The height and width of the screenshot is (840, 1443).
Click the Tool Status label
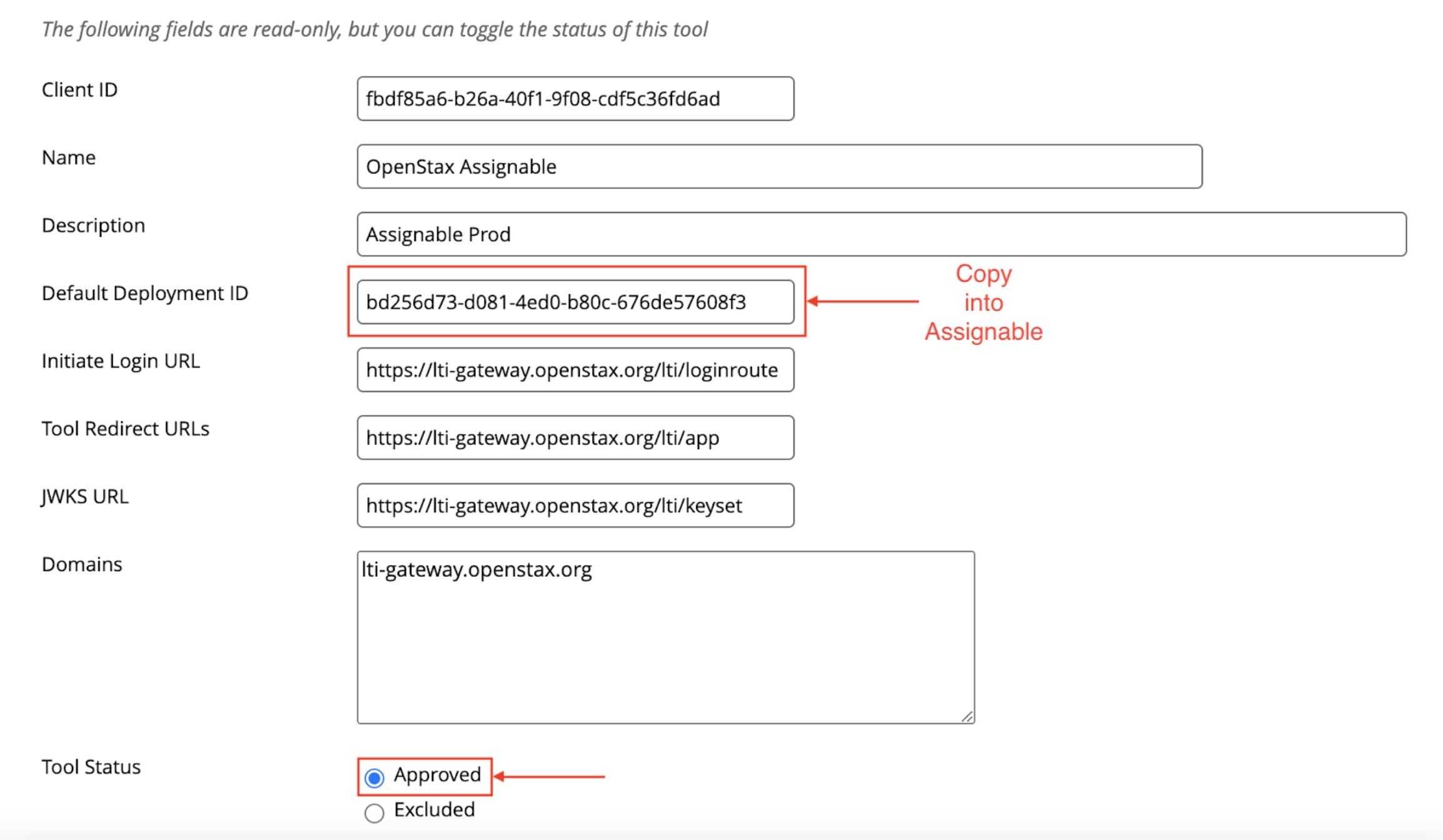tap(91, 766)
